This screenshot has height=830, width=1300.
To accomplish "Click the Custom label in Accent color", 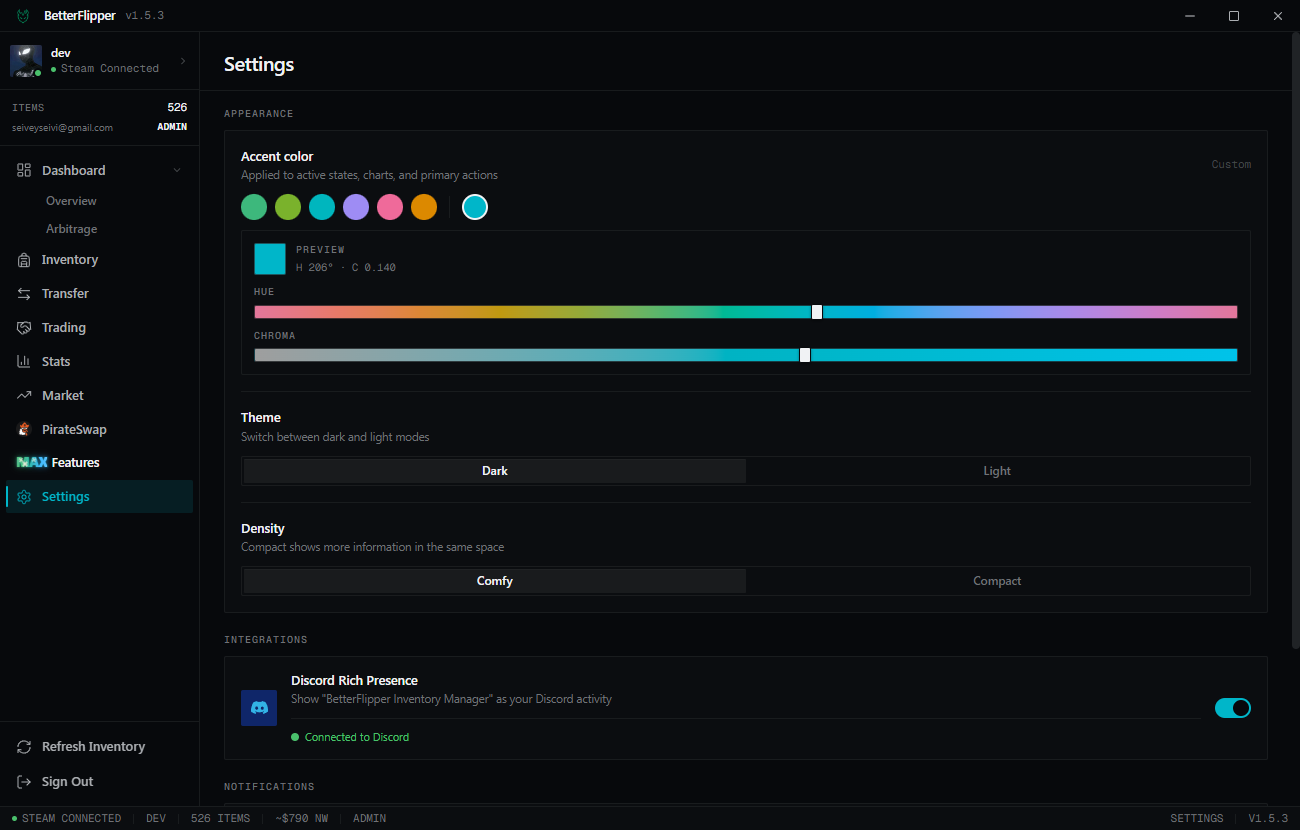I will point(1231,164).
